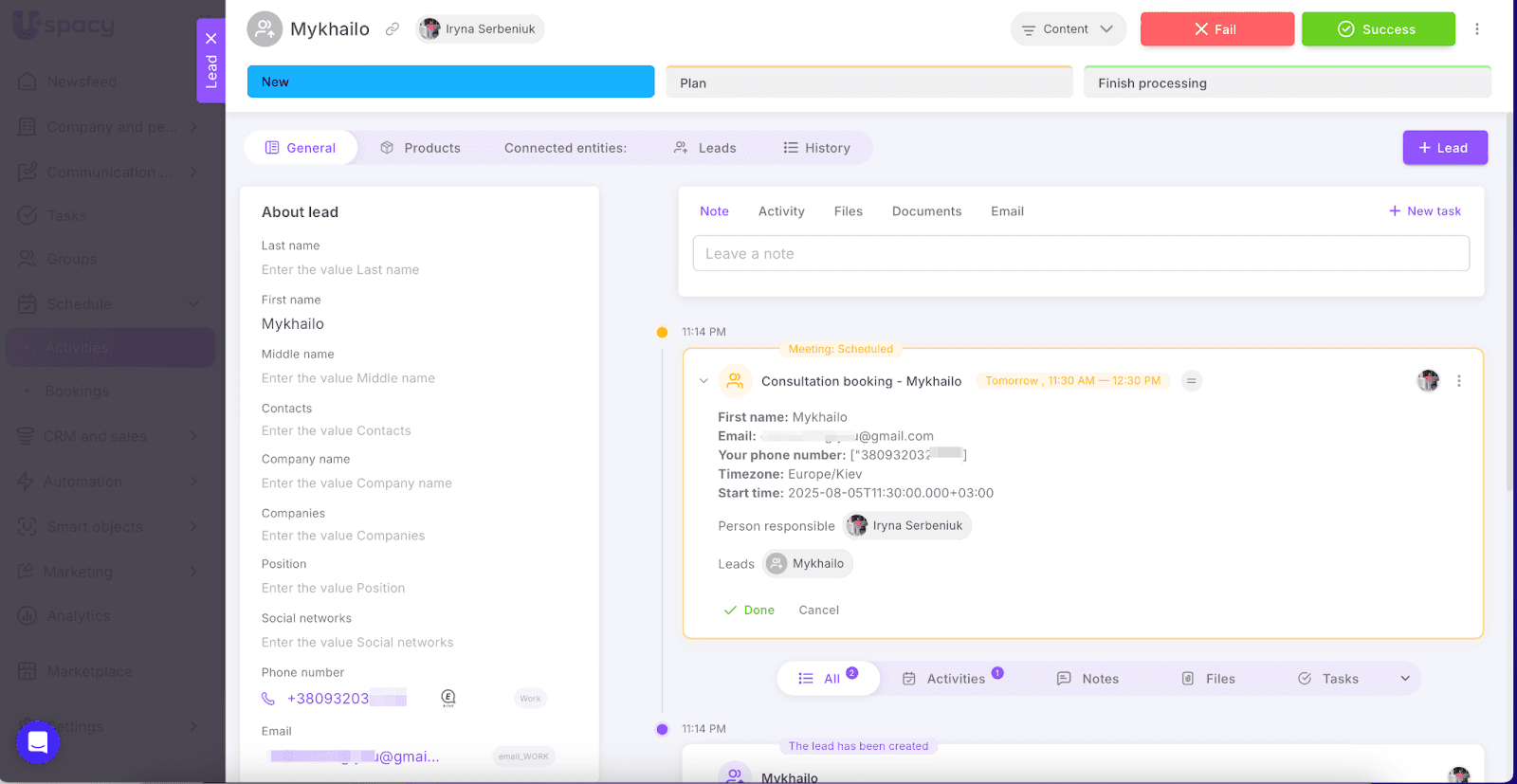
Task: Close the Lead side panel
Action: (210, 39)
